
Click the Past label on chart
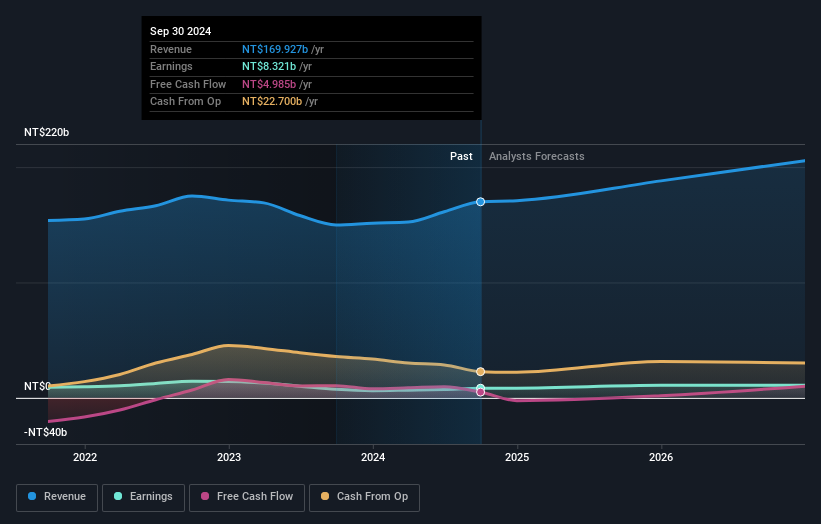coord(461,156)
